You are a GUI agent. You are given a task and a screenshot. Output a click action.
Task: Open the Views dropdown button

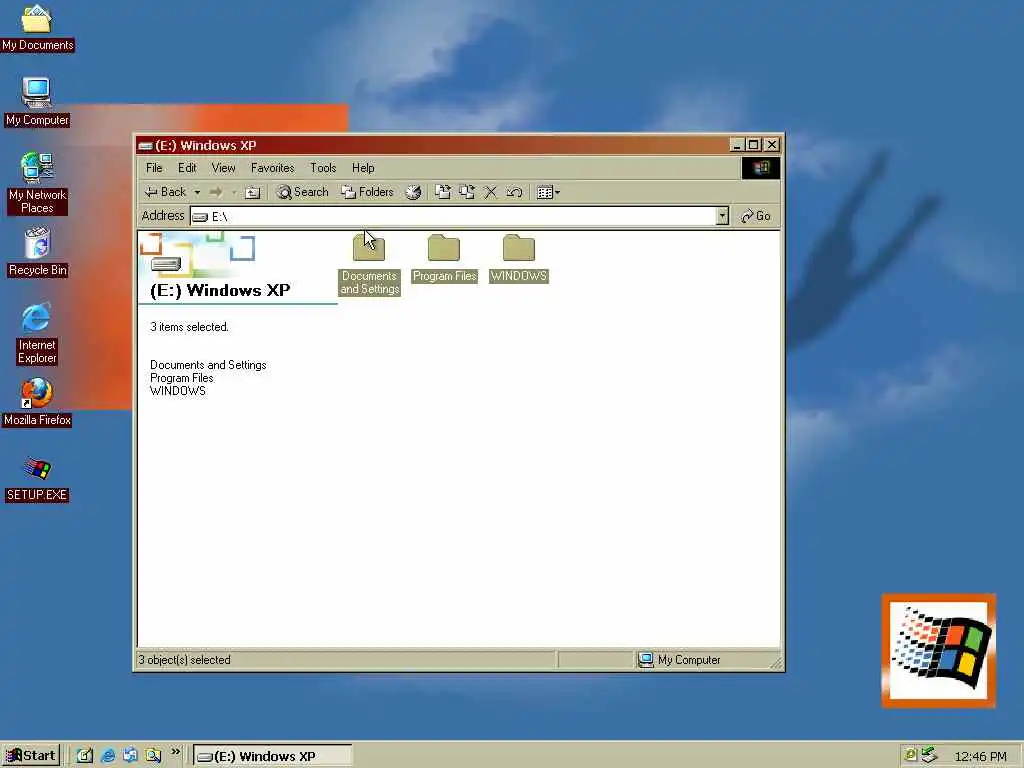548,192
